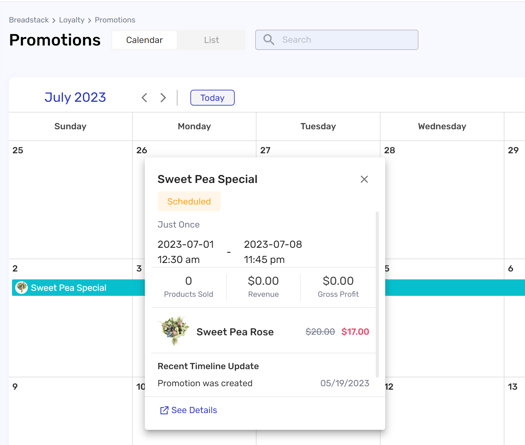Click the Scheduled status badge
Image resolution: width=525 pixels, height=445 pixels.
pyautogui.click(x=189, y=201)
